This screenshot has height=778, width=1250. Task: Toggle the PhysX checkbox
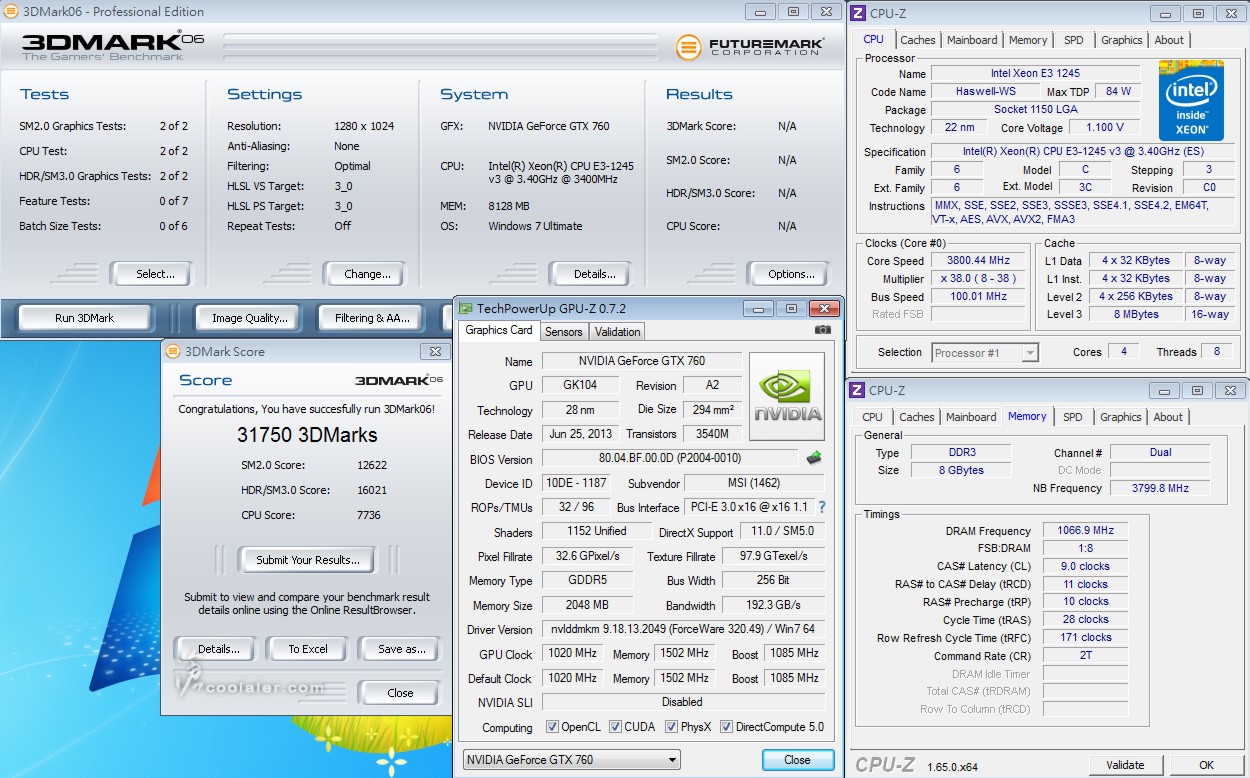pyautogui.click(x=672, y=727)
